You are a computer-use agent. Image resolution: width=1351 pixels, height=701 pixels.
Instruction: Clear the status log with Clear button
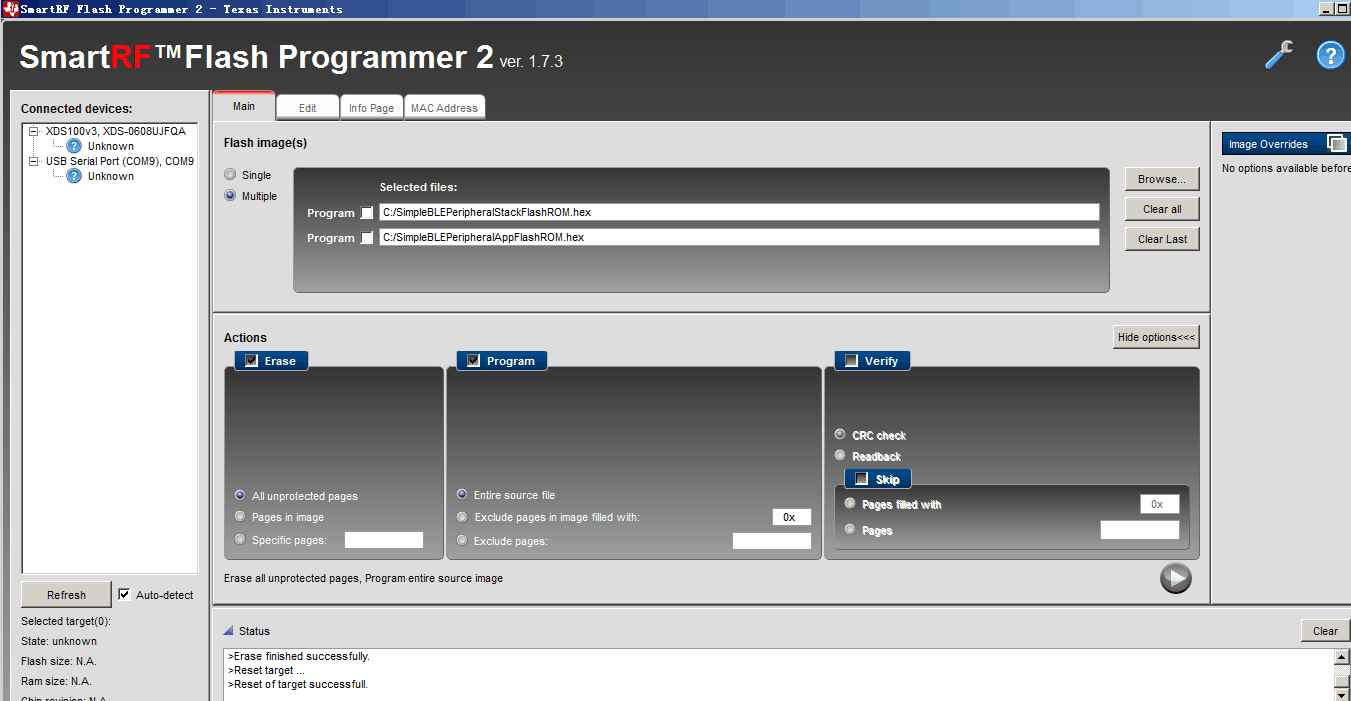pos(1325,631)
